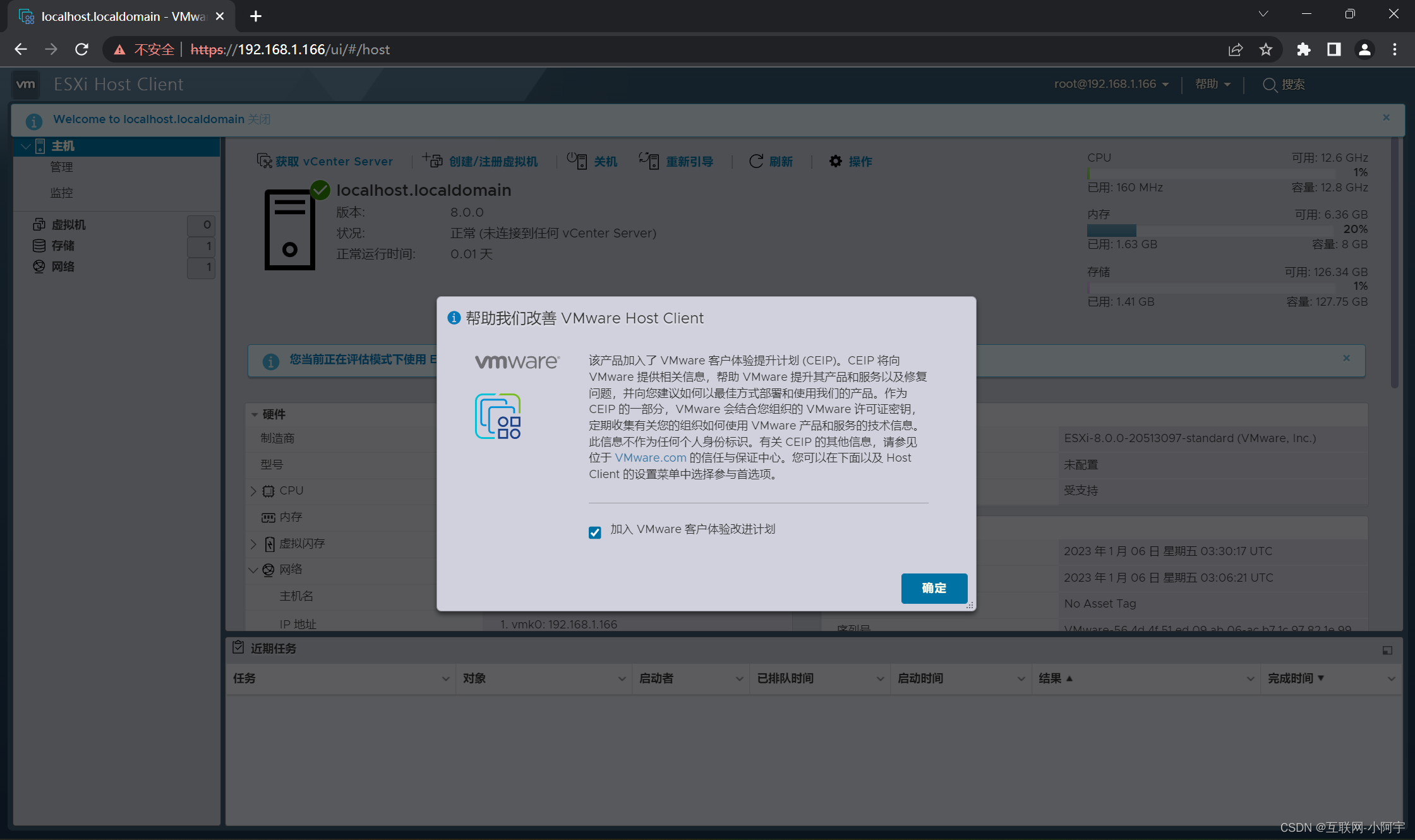Open root@192.168.1.166 user dropdown

(1111, 84)
